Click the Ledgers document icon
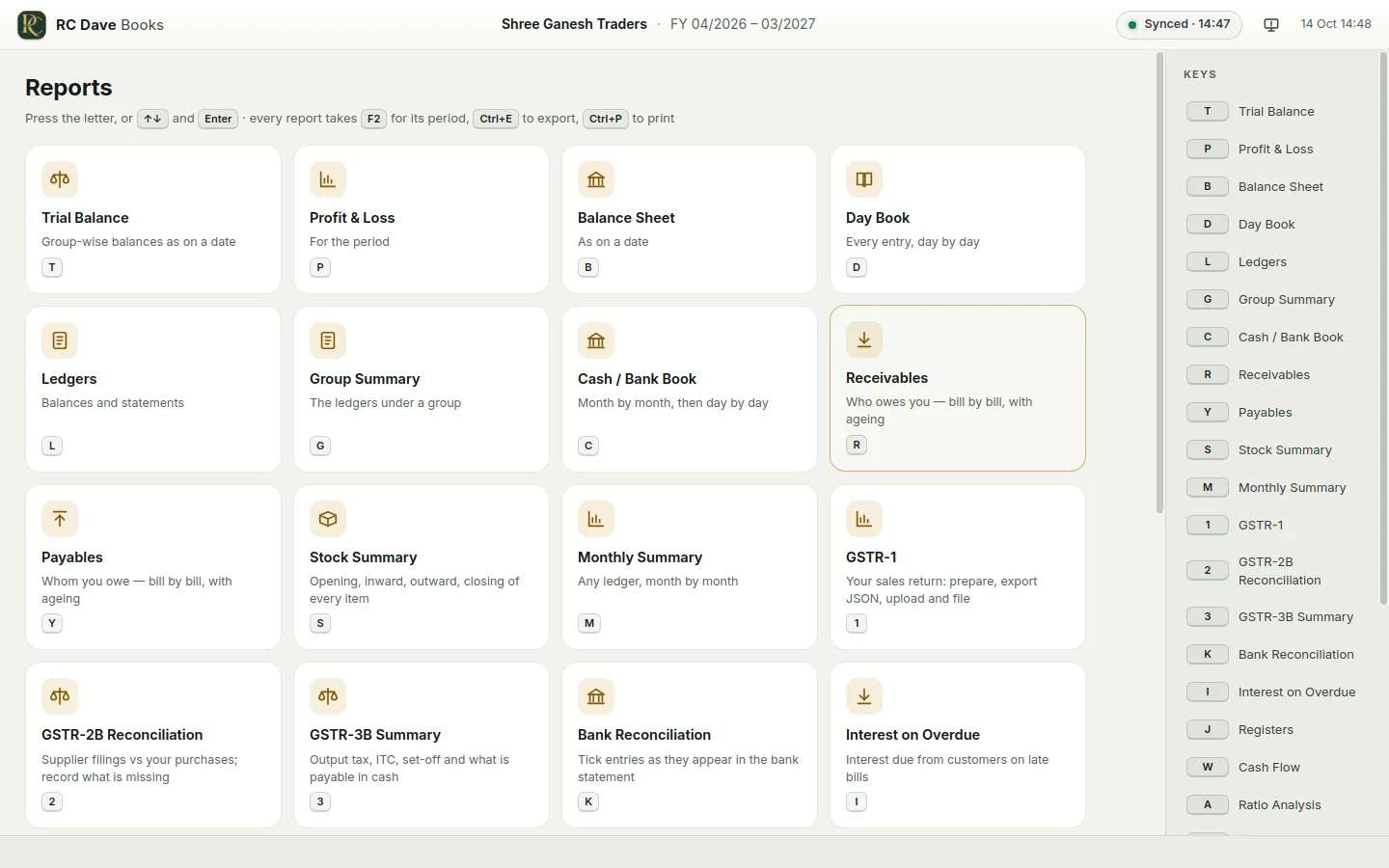Image resolution: width=1389 pixels, height=868 pixels. click(60, 340)
